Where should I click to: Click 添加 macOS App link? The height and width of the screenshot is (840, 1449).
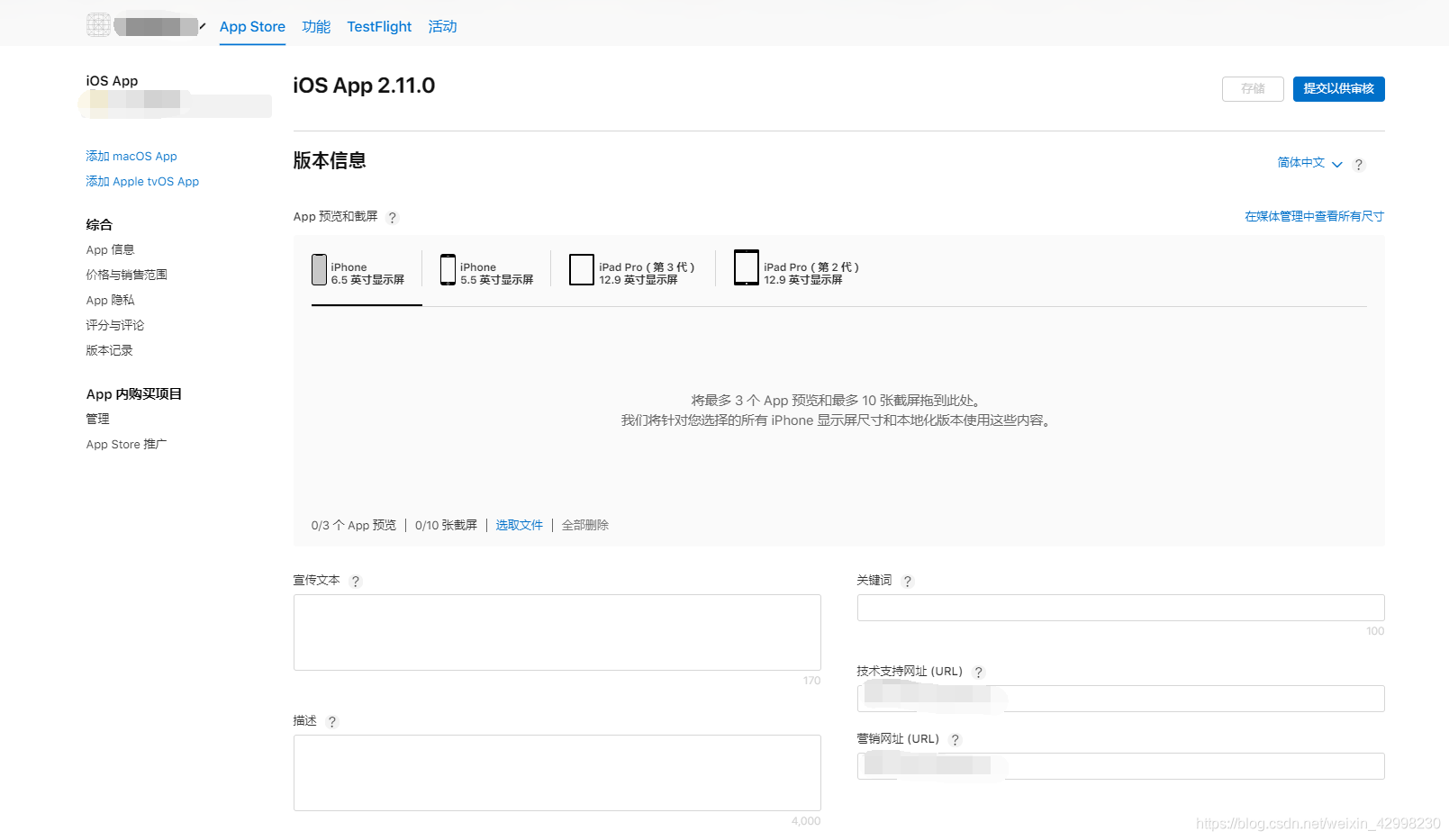pos(131,156)
